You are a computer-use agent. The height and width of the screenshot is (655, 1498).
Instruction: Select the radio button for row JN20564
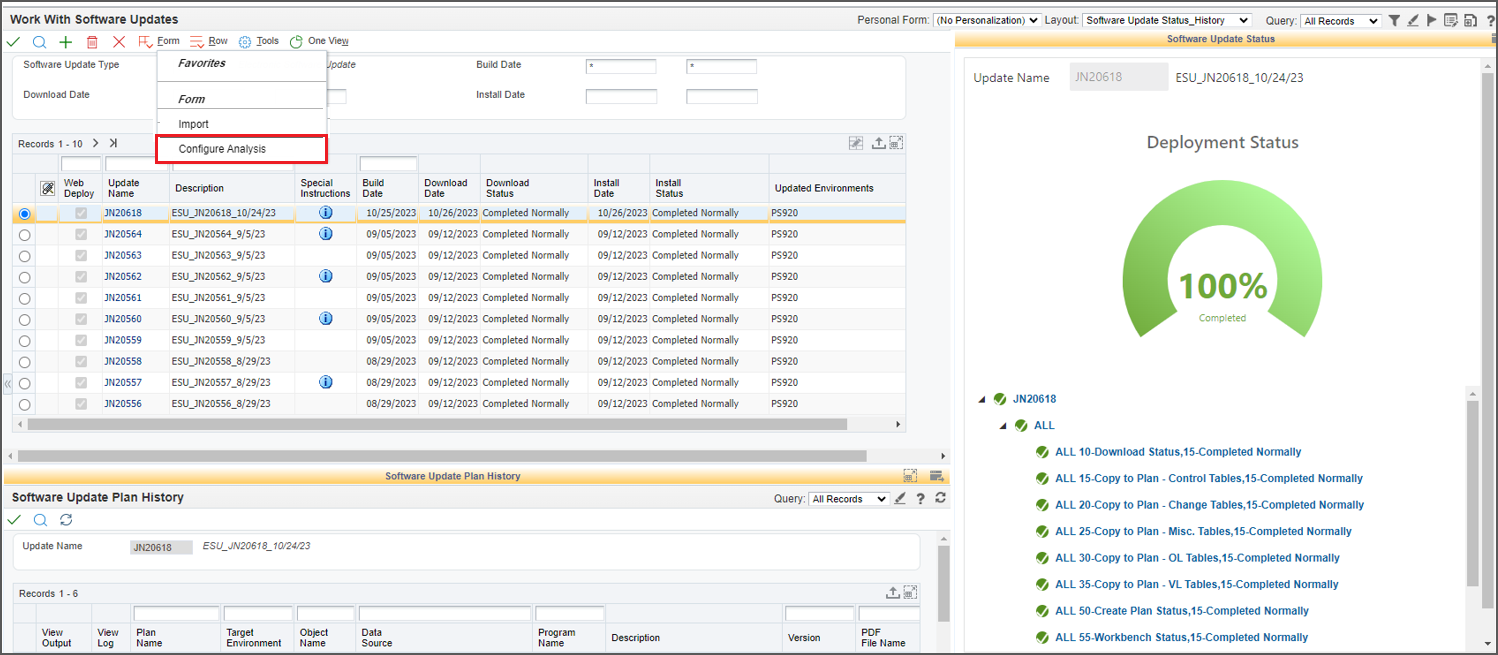[x=25, y=235]
